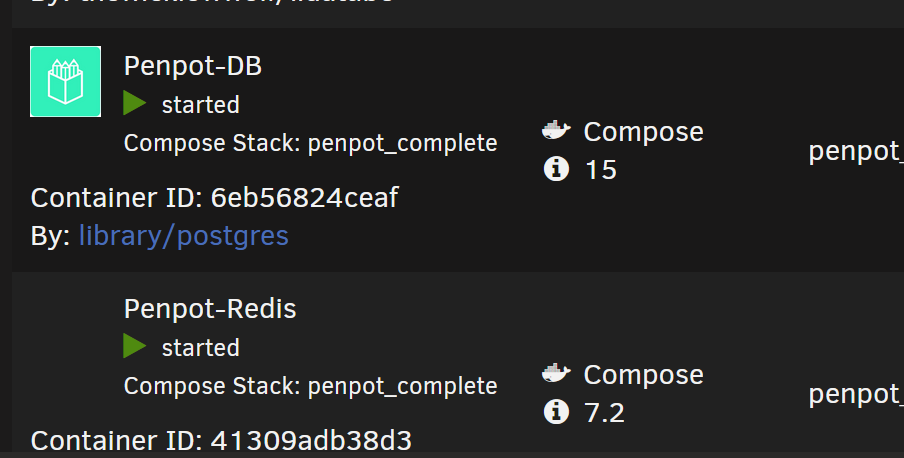Click the started status text for Penpot-DB
The width and height of the screenshot is (904, 458).
[201, 105]
